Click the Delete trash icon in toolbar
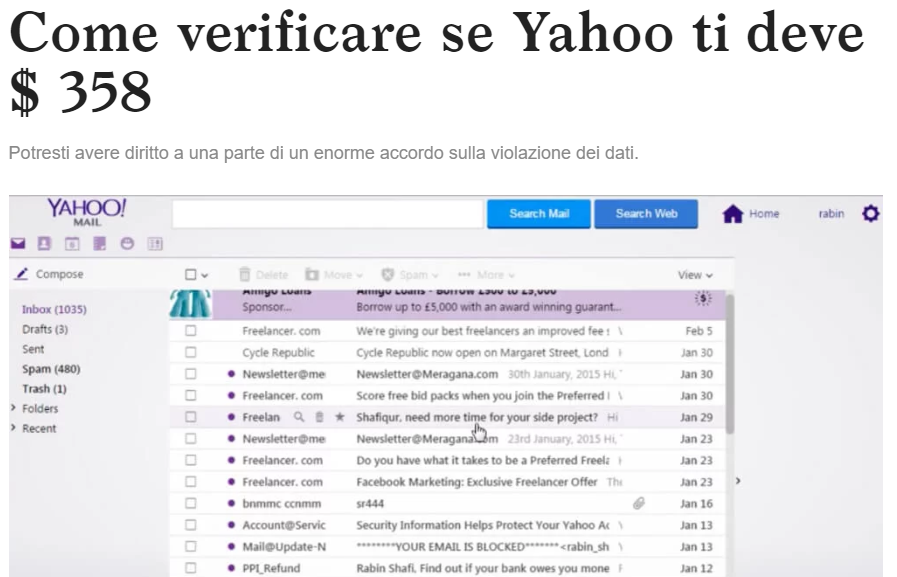Viewport: 897px width, 577px height. 245,274
